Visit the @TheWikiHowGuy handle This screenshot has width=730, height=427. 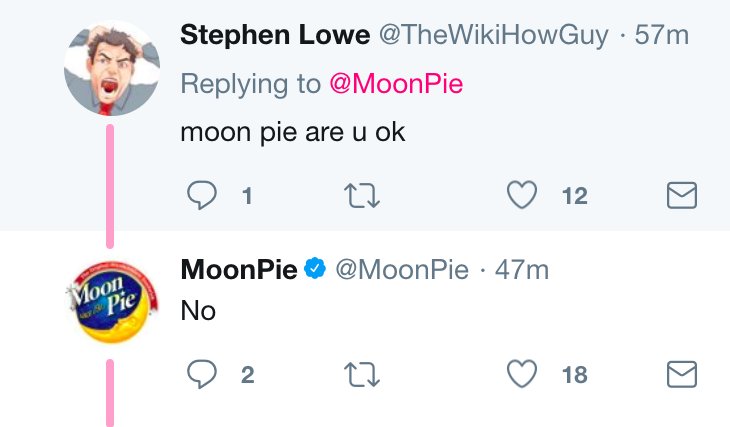(x=493, y=35)
